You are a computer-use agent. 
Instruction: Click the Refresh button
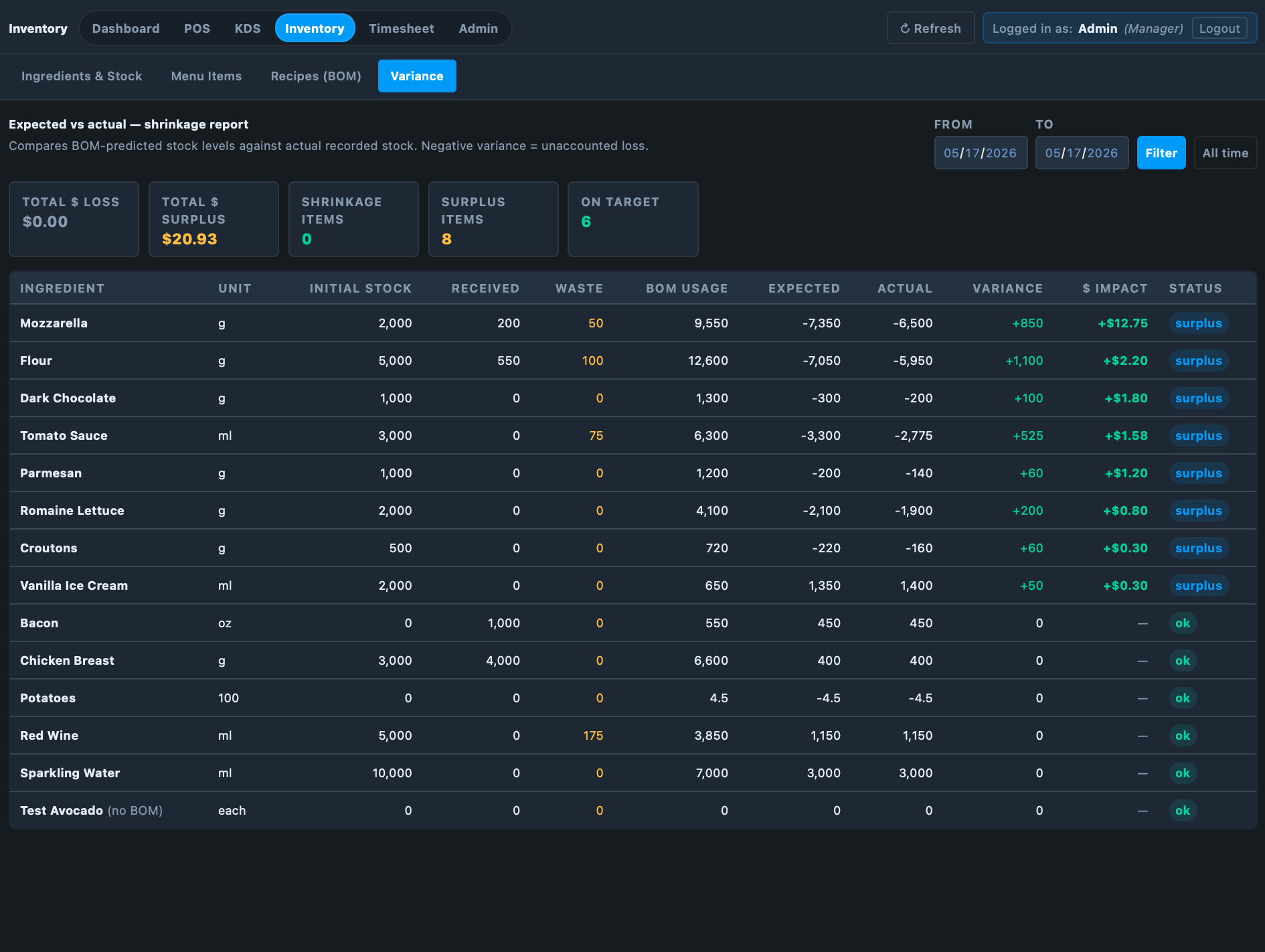[x=930, y=28]
